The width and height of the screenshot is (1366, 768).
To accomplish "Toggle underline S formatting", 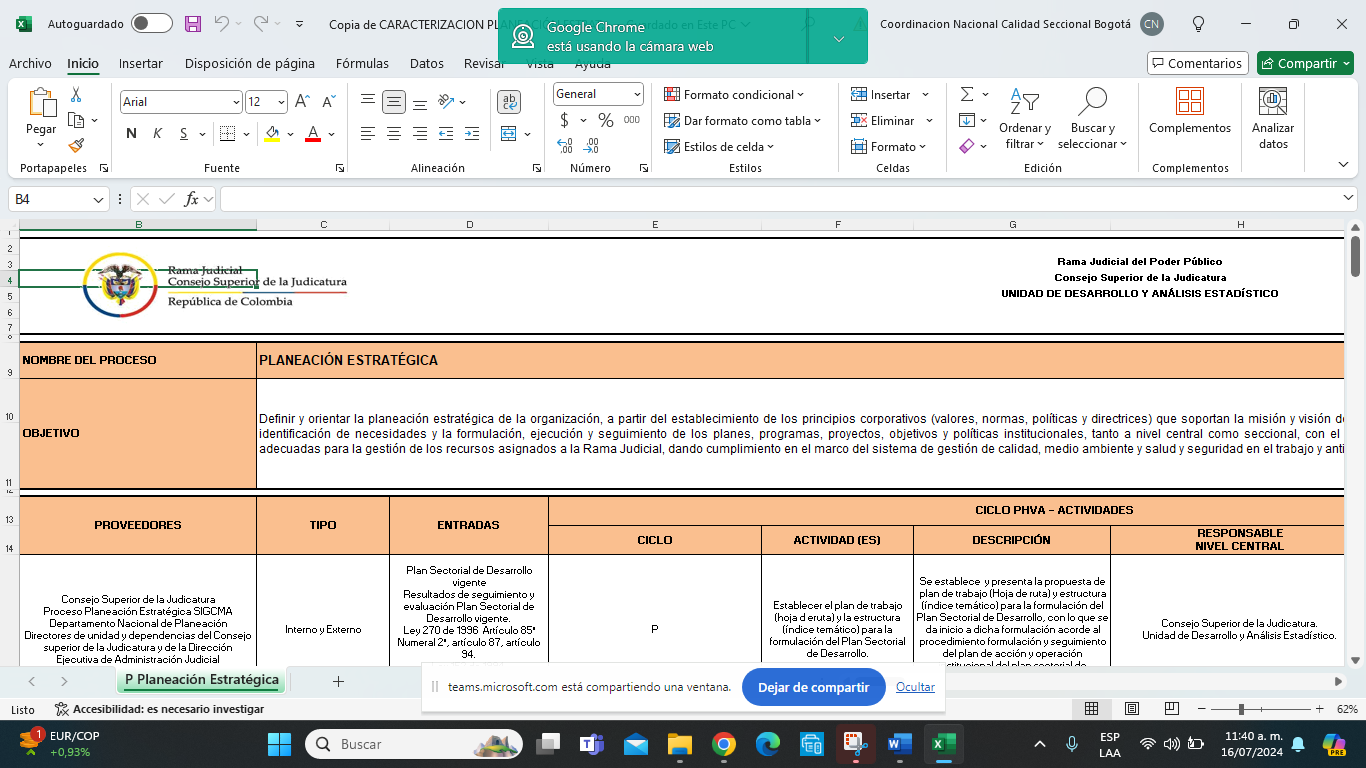I will coord(184,134).
